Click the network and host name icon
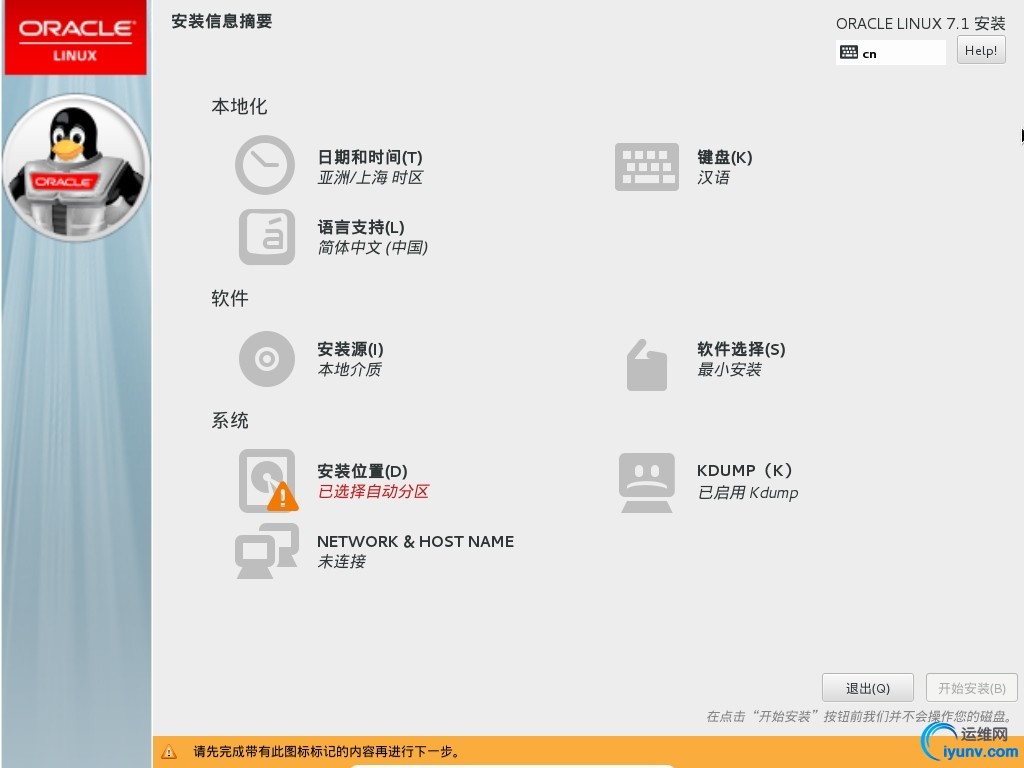Image resolution: width=1024 pixels, height=768 pixels. point(267,551)
